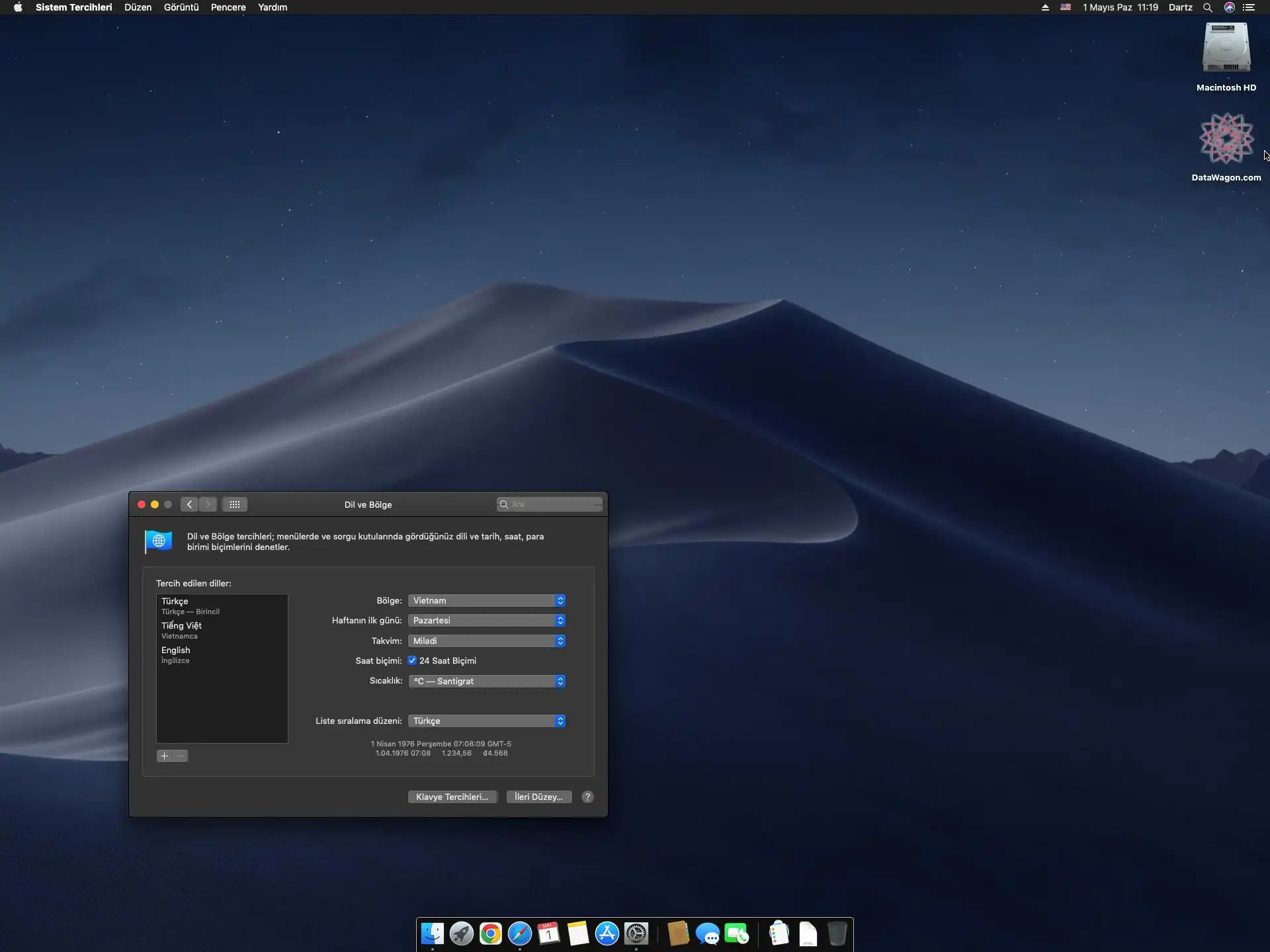
Task: Click the help question mark button
Action: tap(587, 797)
